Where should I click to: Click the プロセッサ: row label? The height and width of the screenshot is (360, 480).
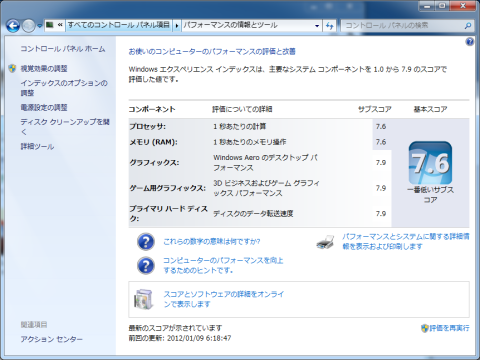(x=148, y=126)
